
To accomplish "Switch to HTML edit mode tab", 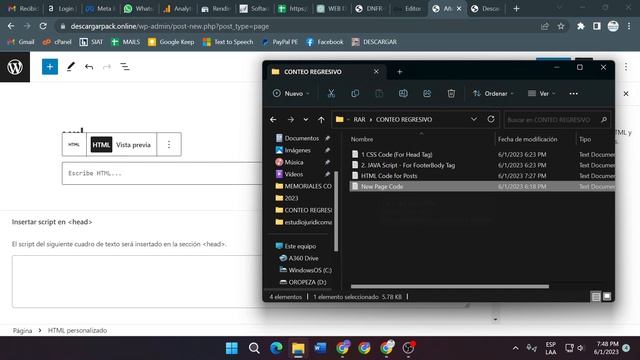I will tap(101, 144).
